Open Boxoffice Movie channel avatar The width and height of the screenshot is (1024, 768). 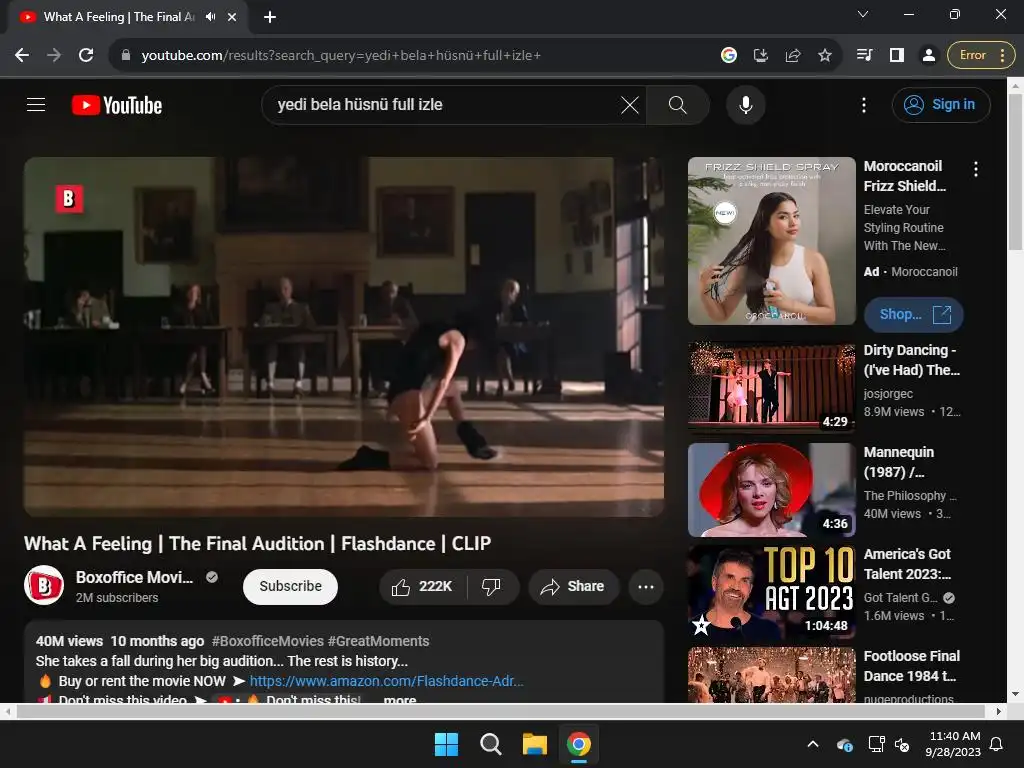pos(44,585)
